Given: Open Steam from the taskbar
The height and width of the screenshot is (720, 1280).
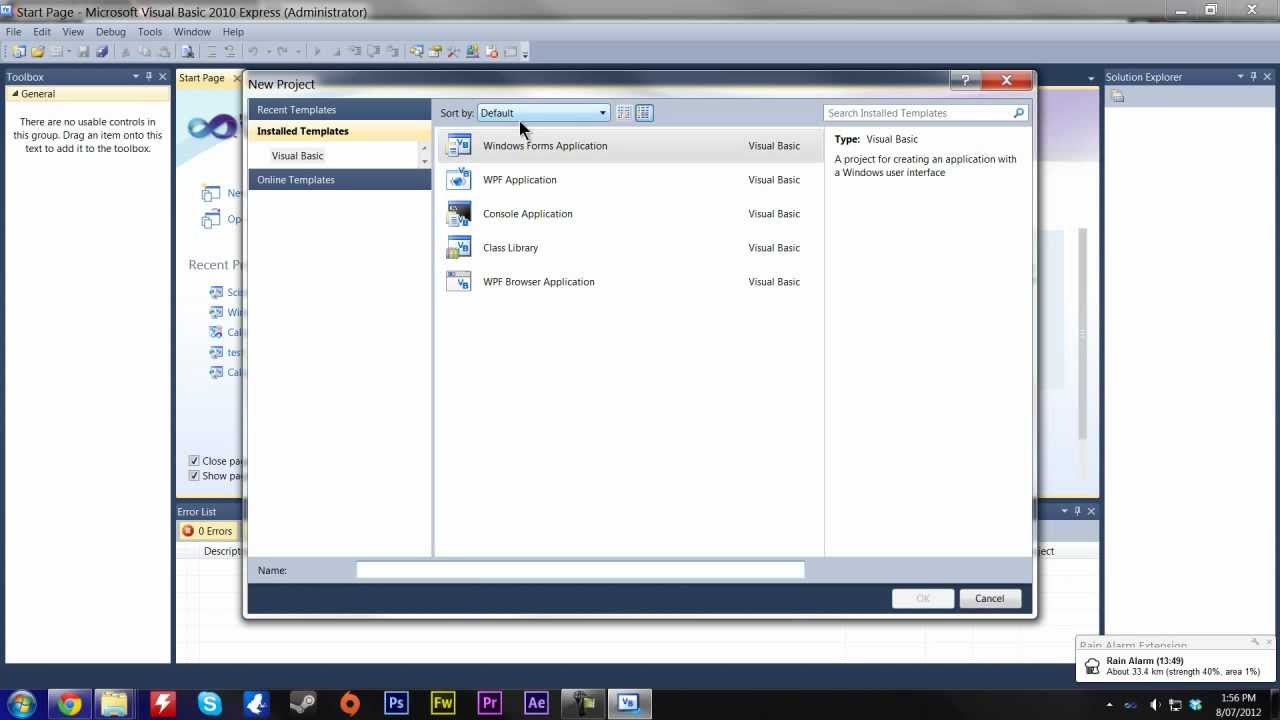Looking at the screenshot, I should point(303,704).
